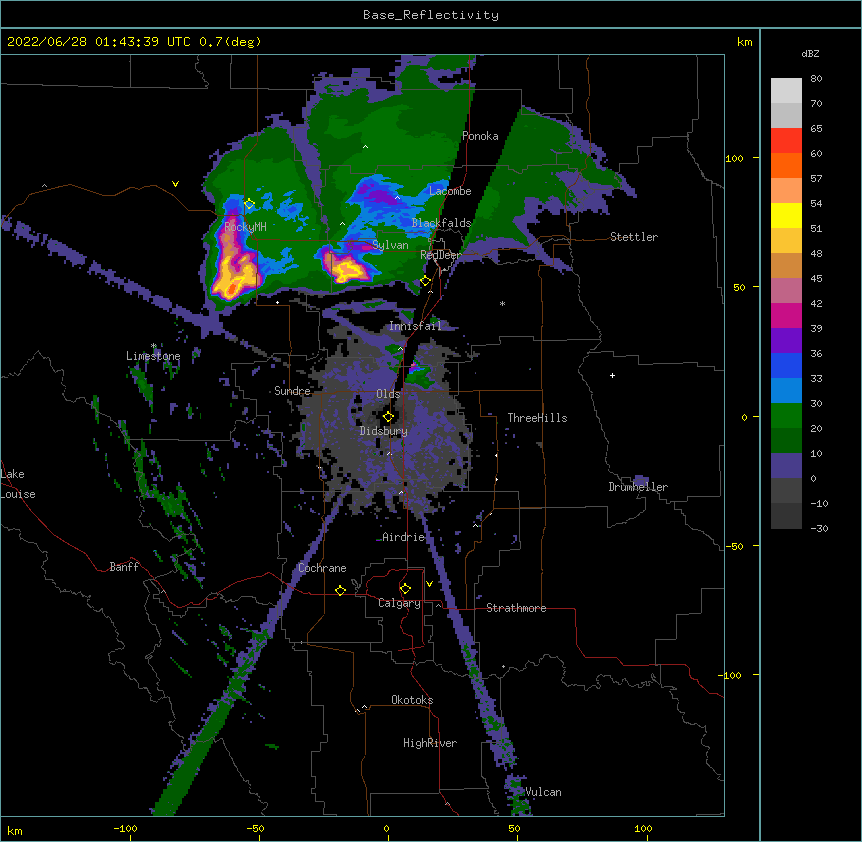The width and height of the screenshot is (862, 842).
Task: Select the HighRiver town label
Action: [430, 743]
